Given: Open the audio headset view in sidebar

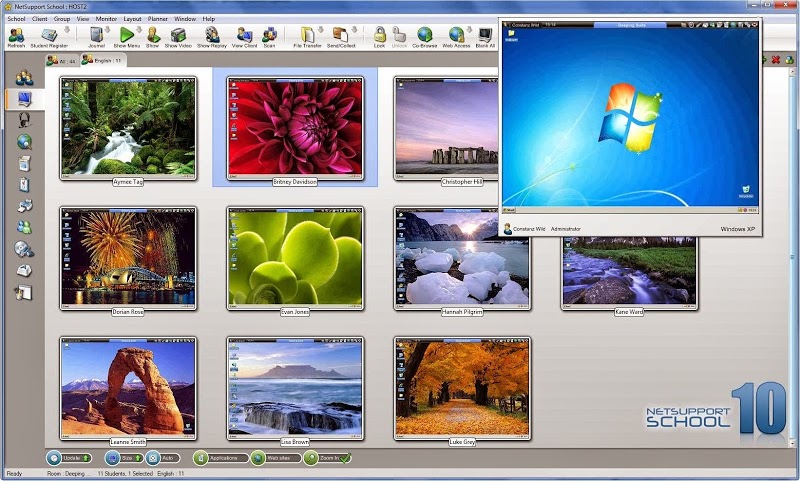Looking at the screenshot, I should tap(24, 120).
